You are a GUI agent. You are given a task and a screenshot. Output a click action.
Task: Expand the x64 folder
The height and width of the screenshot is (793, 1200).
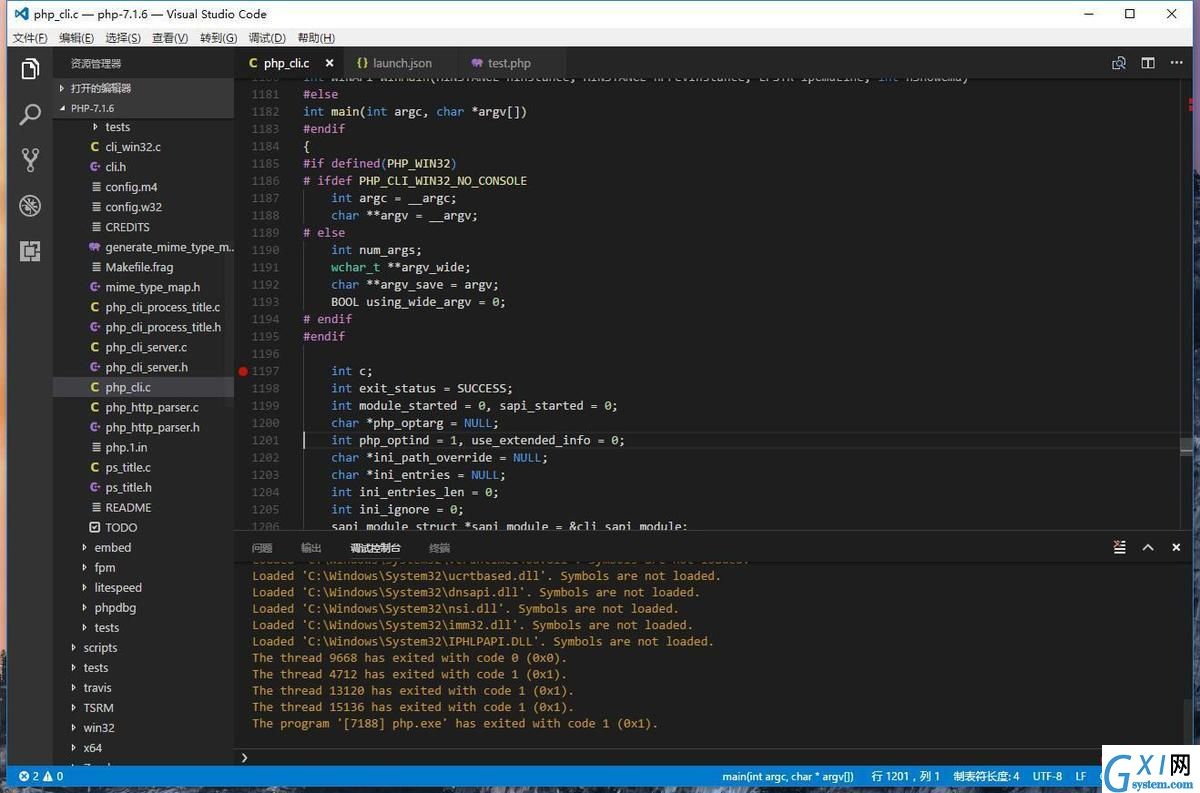(143, 747)
